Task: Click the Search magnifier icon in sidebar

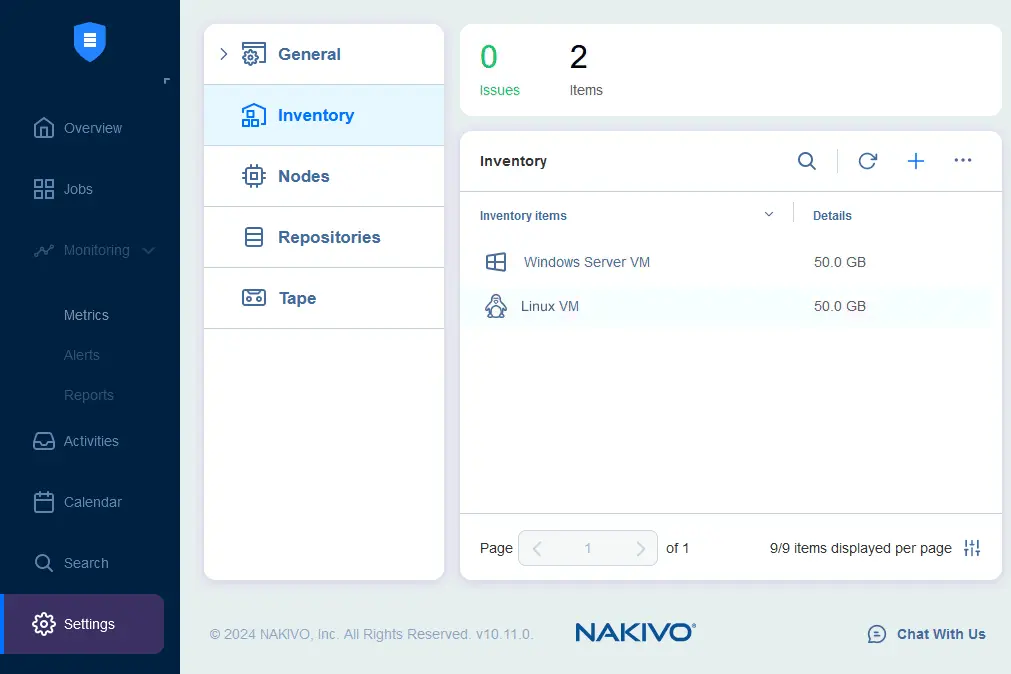Action: click(44, 563)
